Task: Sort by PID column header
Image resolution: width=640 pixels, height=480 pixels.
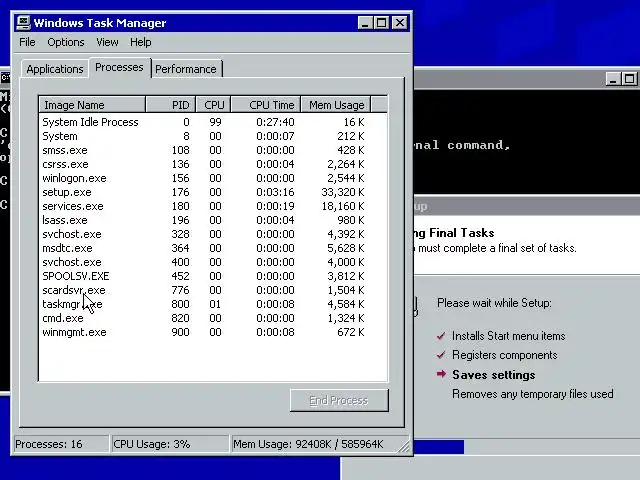Action: (x=171, y=105)
